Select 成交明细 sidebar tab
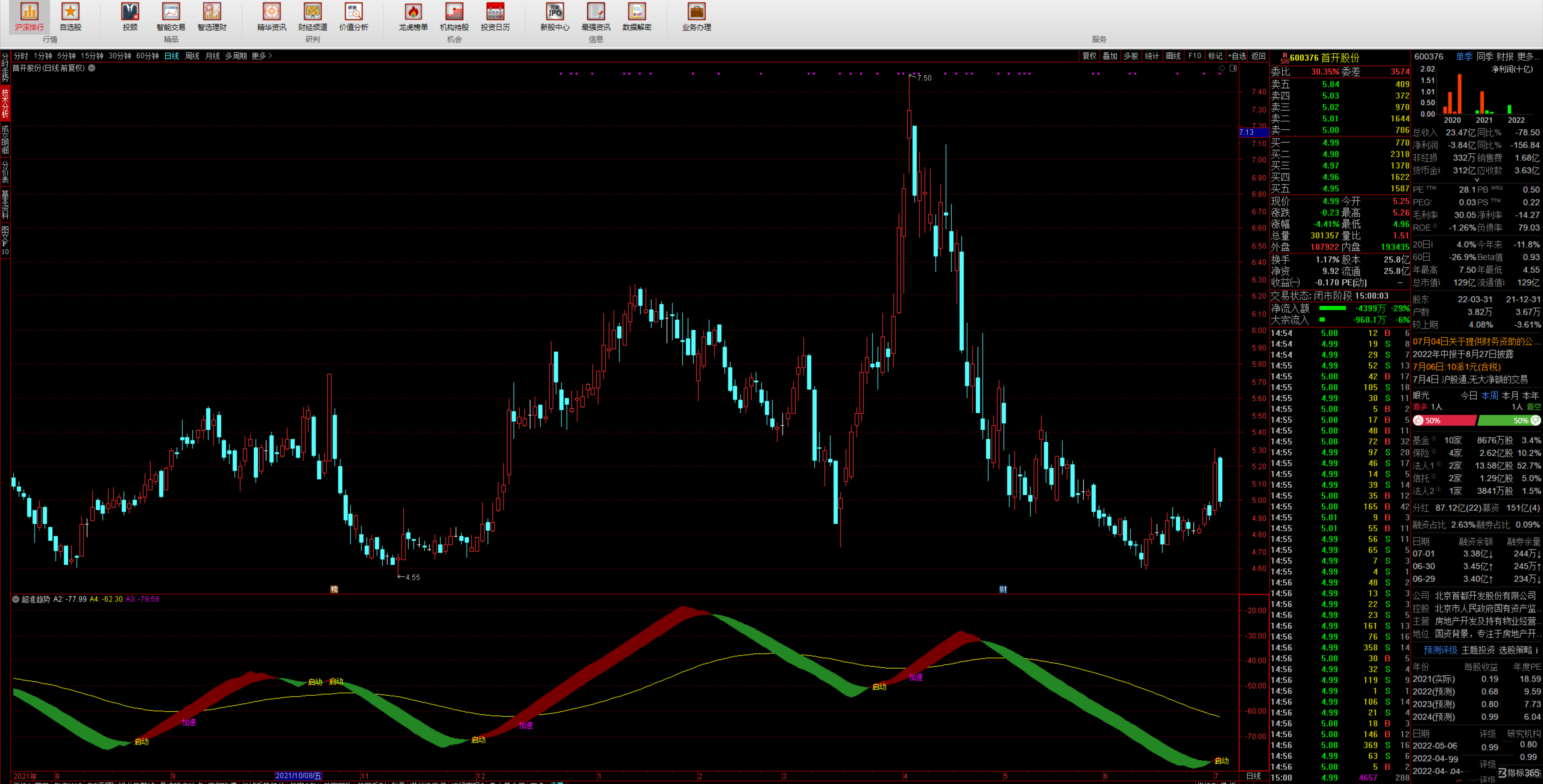 coord(5,139)
